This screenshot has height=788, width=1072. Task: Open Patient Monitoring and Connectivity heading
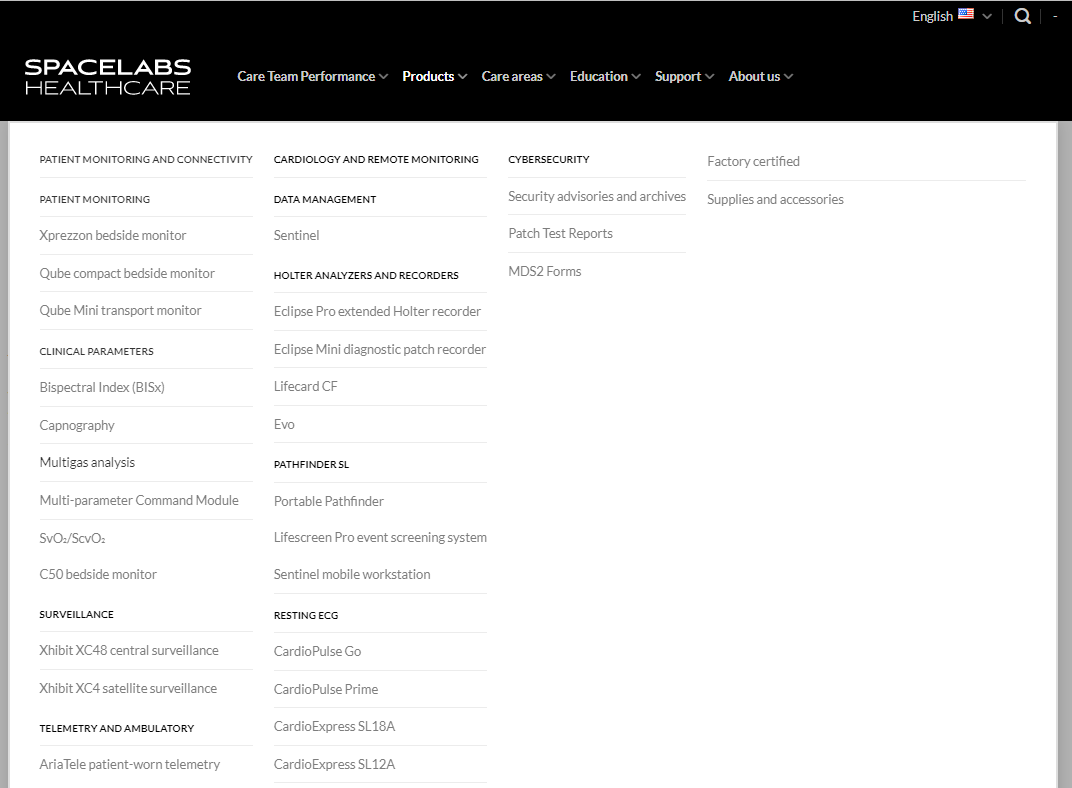[146, 159]
